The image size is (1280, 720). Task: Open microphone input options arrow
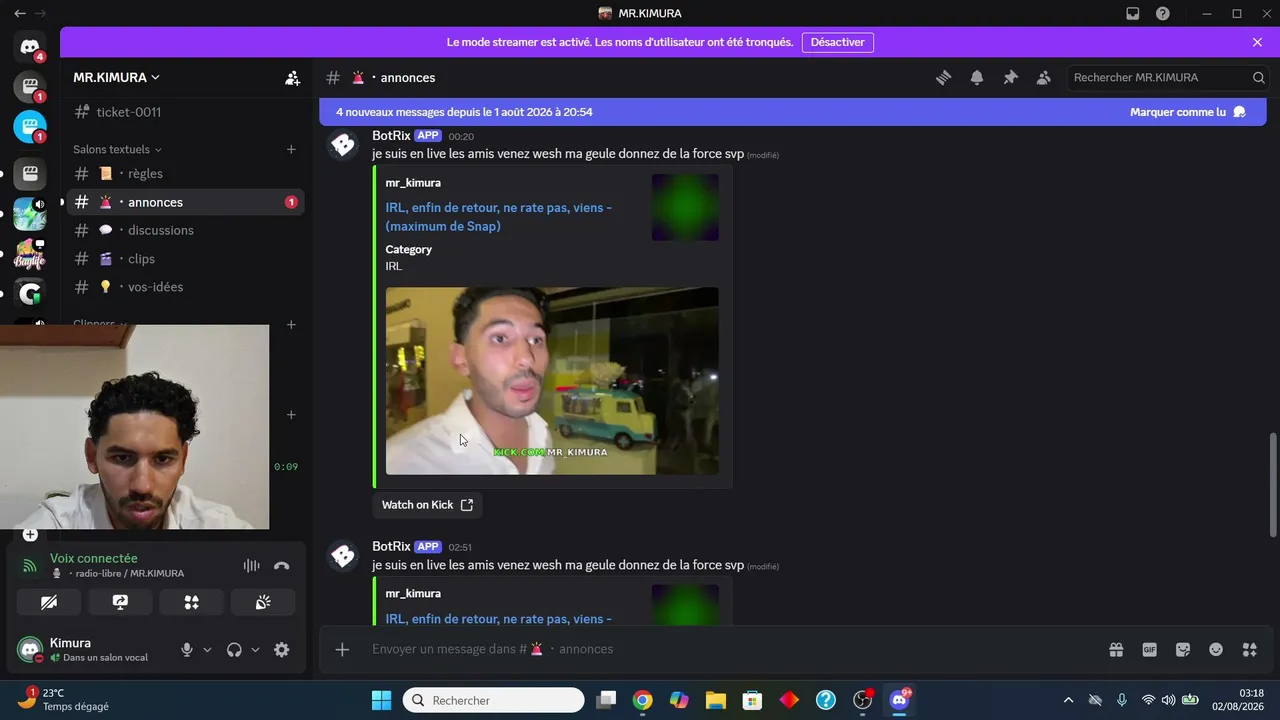point(207,650)
